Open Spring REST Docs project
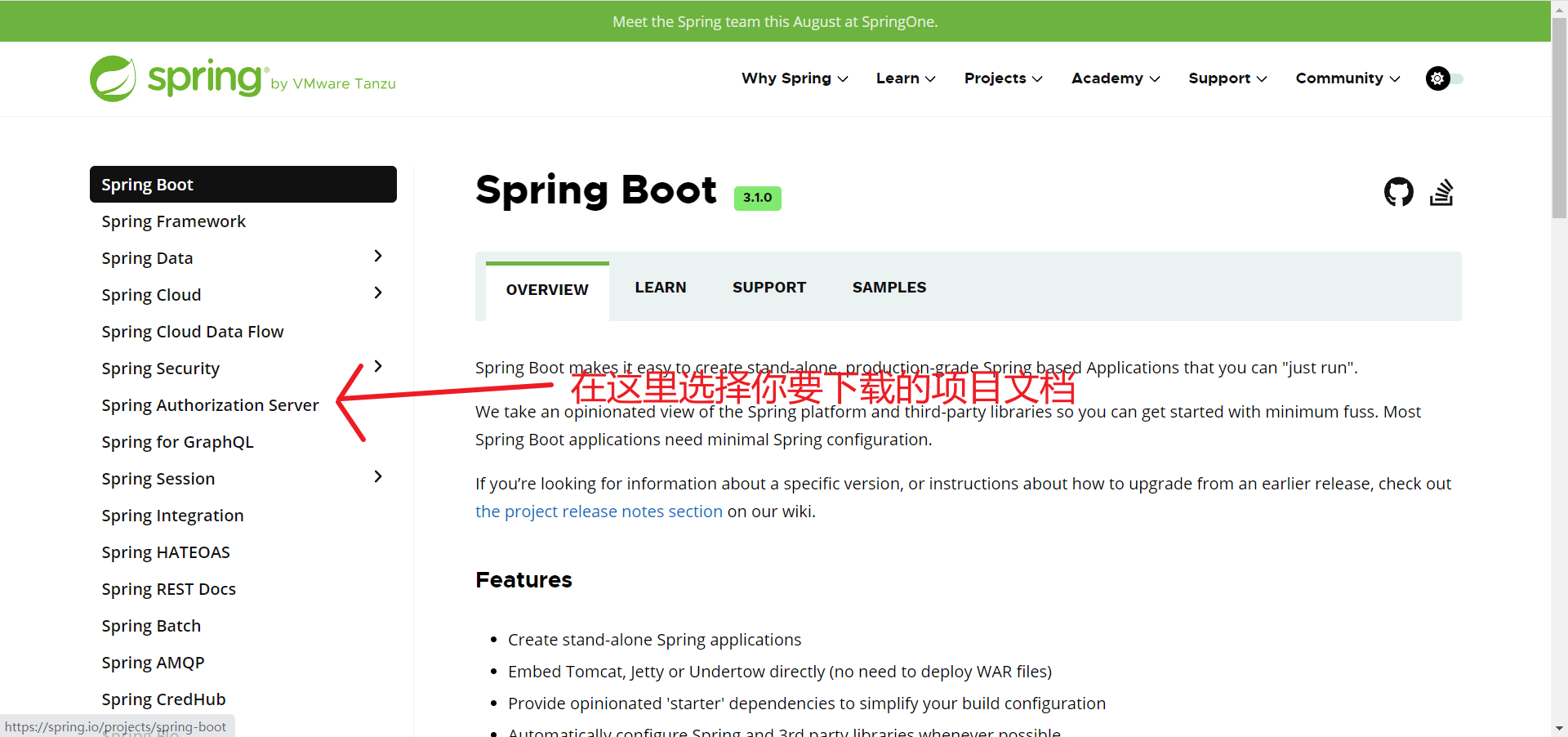Image resolution: width=1568 pixels, height=737 pixels. (168, 589)
